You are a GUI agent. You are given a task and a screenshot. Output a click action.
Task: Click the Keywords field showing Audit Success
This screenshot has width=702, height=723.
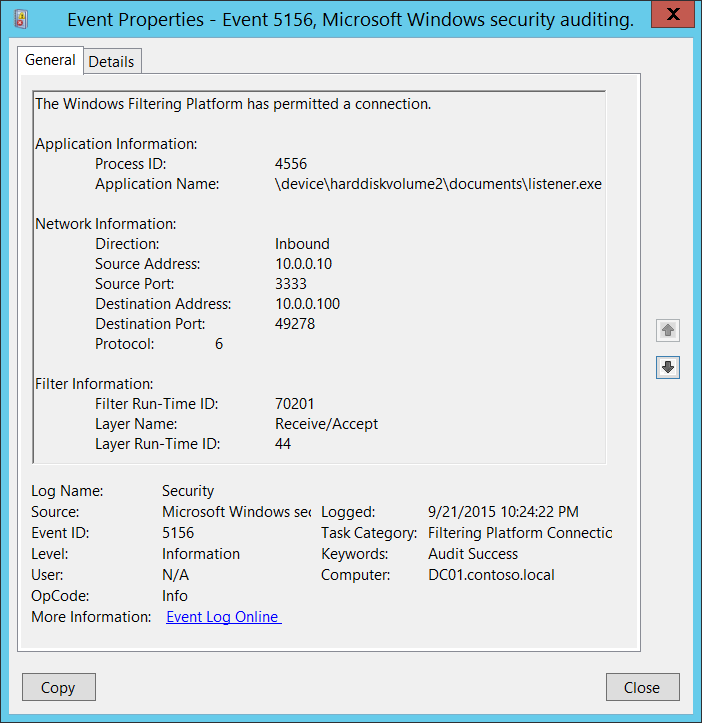click(473, 554)
